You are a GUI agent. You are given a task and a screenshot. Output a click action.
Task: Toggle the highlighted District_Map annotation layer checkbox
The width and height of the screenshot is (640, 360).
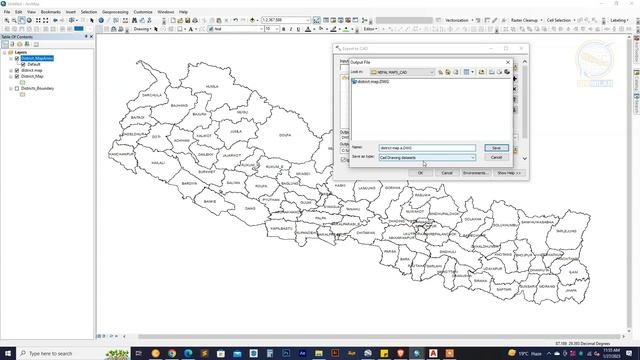[x=17, y=58]
